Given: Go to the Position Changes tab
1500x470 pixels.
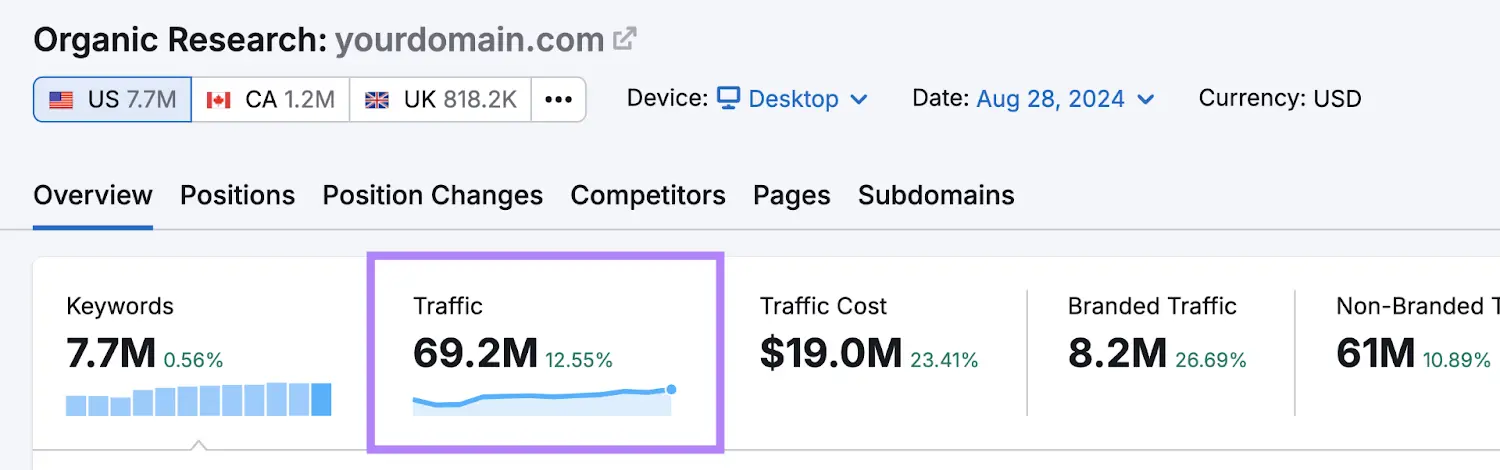Looking at the screenshot, I should 432,195.
